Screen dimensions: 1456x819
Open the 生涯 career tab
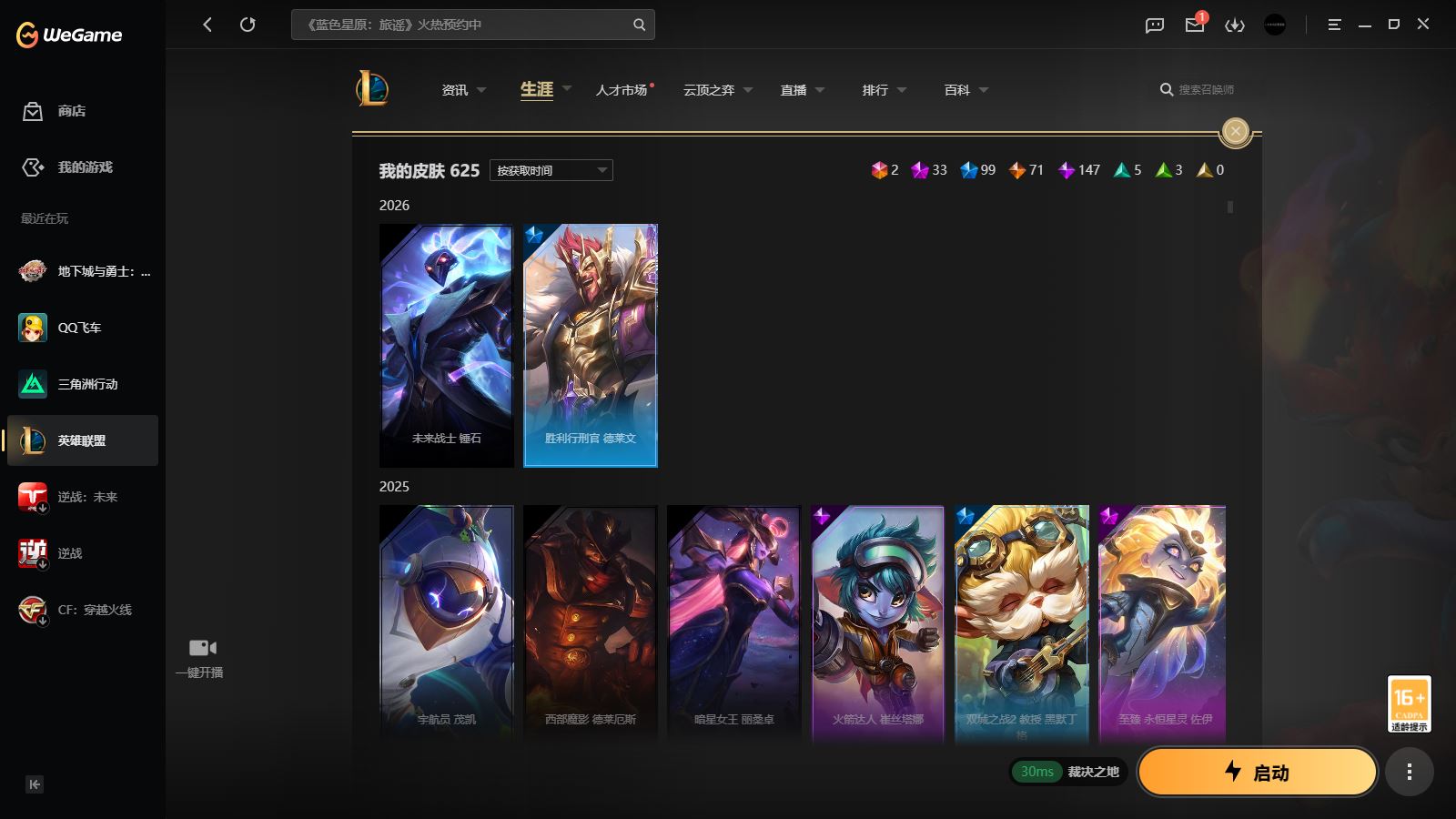click(x=537, y=89)
